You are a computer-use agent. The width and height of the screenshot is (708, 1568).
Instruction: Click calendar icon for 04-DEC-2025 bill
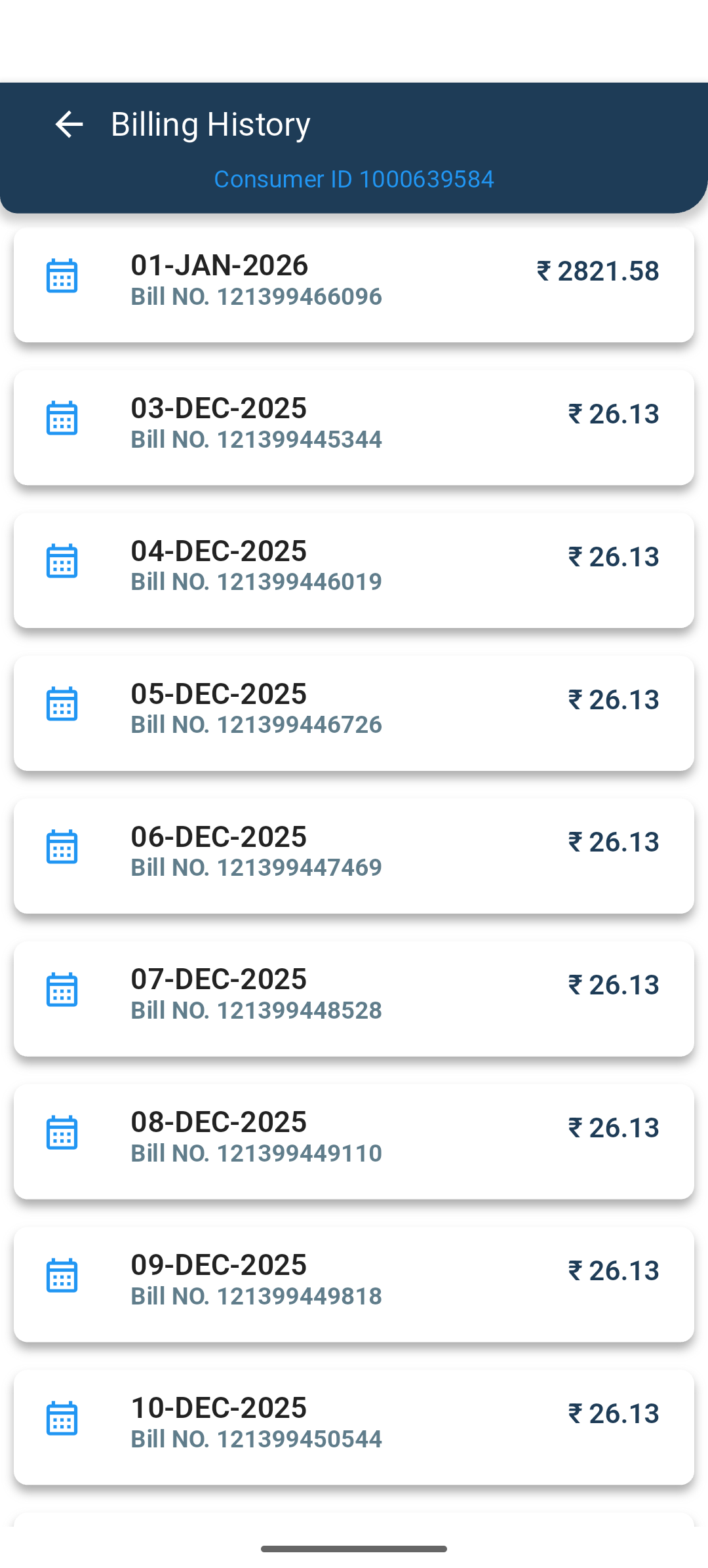(x=62, y=561)
